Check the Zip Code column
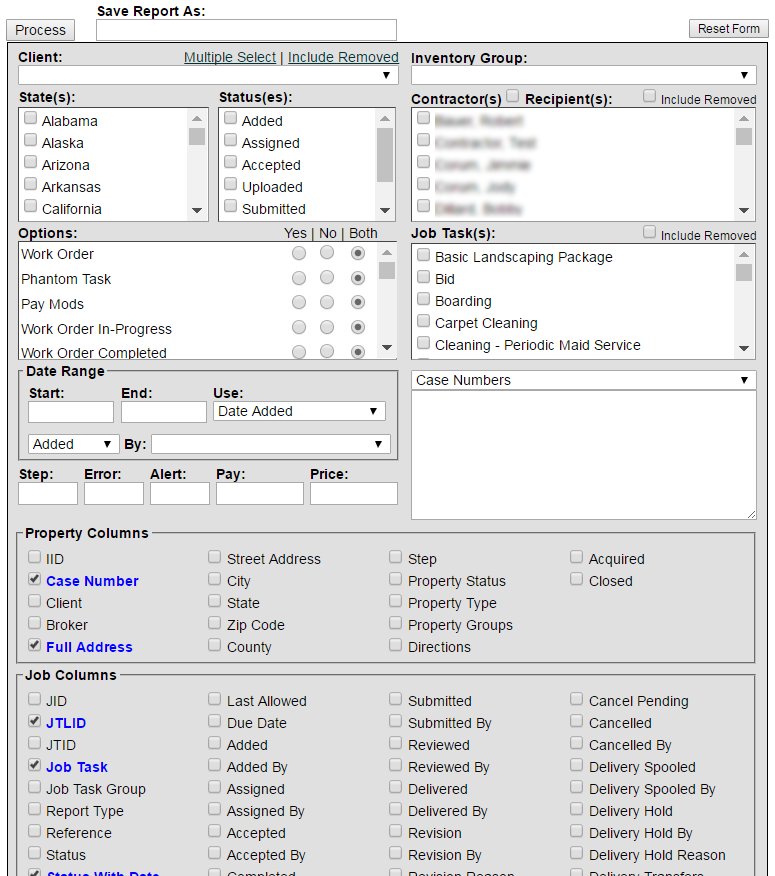 tap(215, 622)
